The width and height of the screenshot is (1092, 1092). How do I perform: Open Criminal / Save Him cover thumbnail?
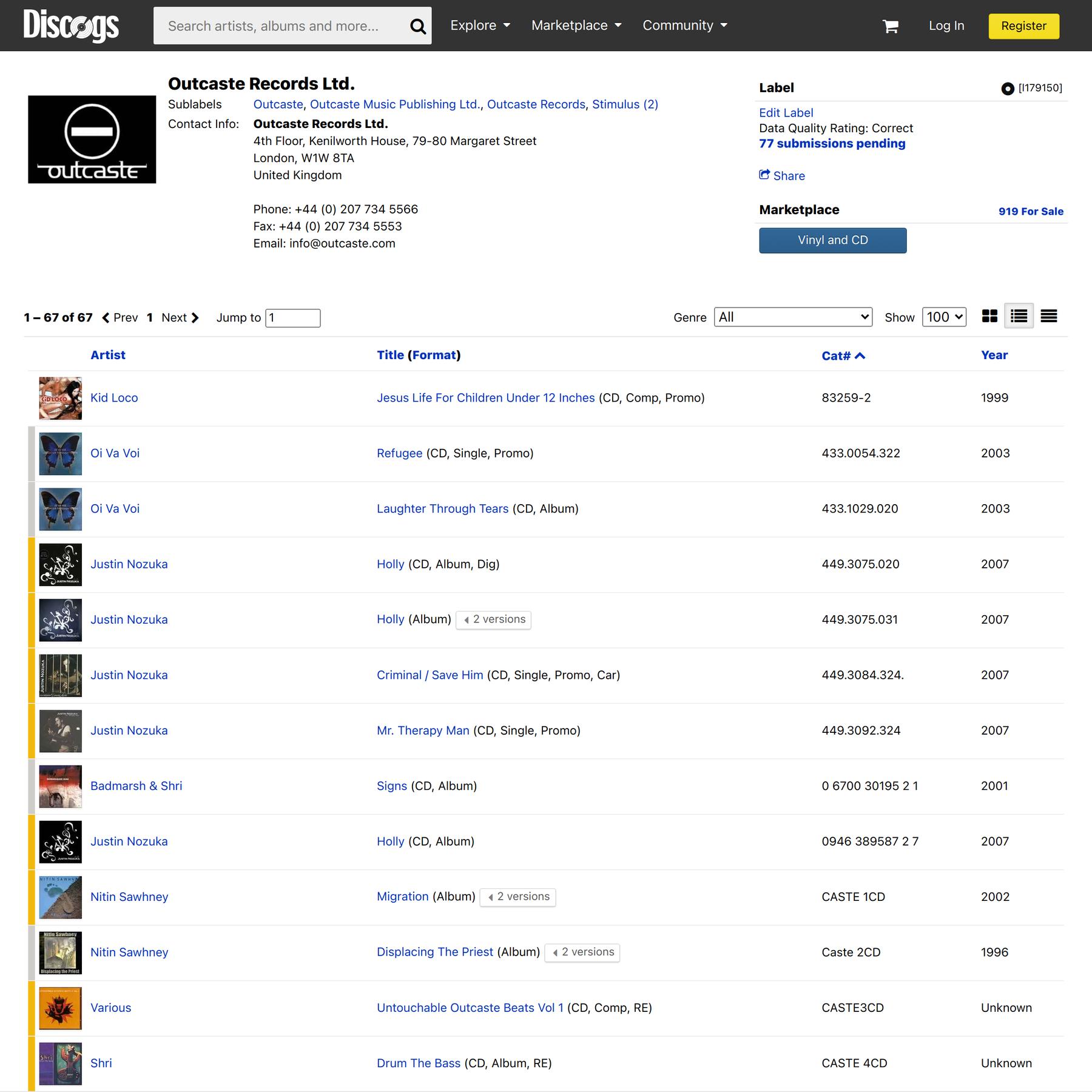60,675
